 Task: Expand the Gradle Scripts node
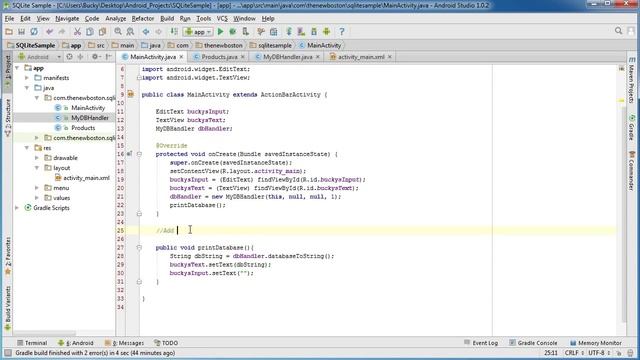tap(17, 208)
